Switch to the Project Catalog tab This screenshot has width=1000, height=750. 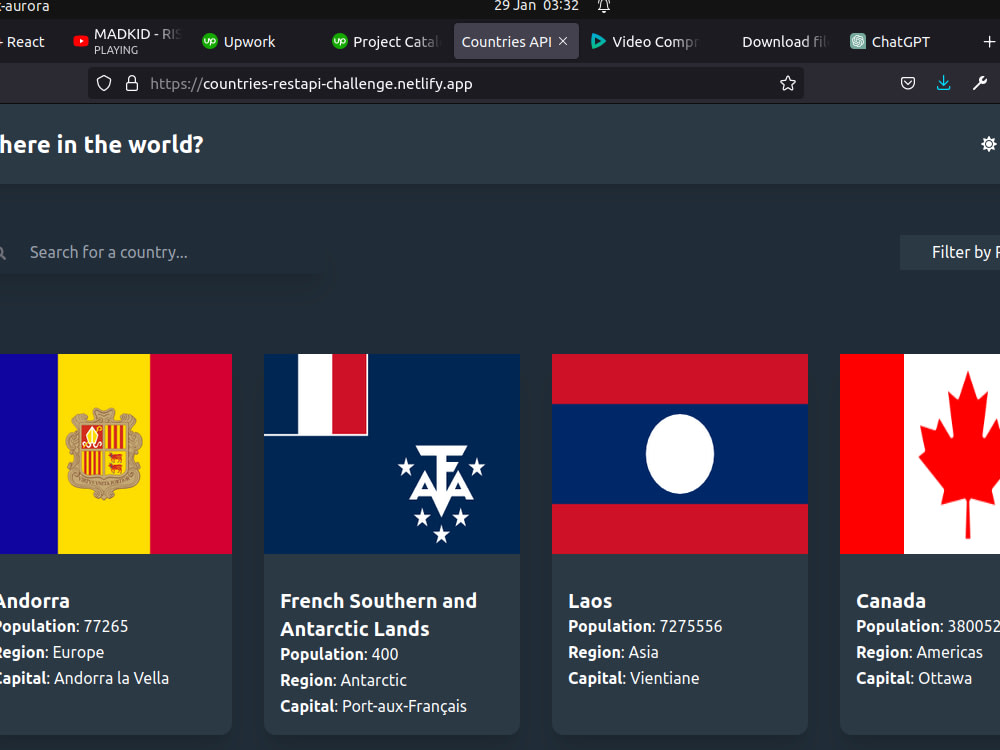(x=386, y=41)
